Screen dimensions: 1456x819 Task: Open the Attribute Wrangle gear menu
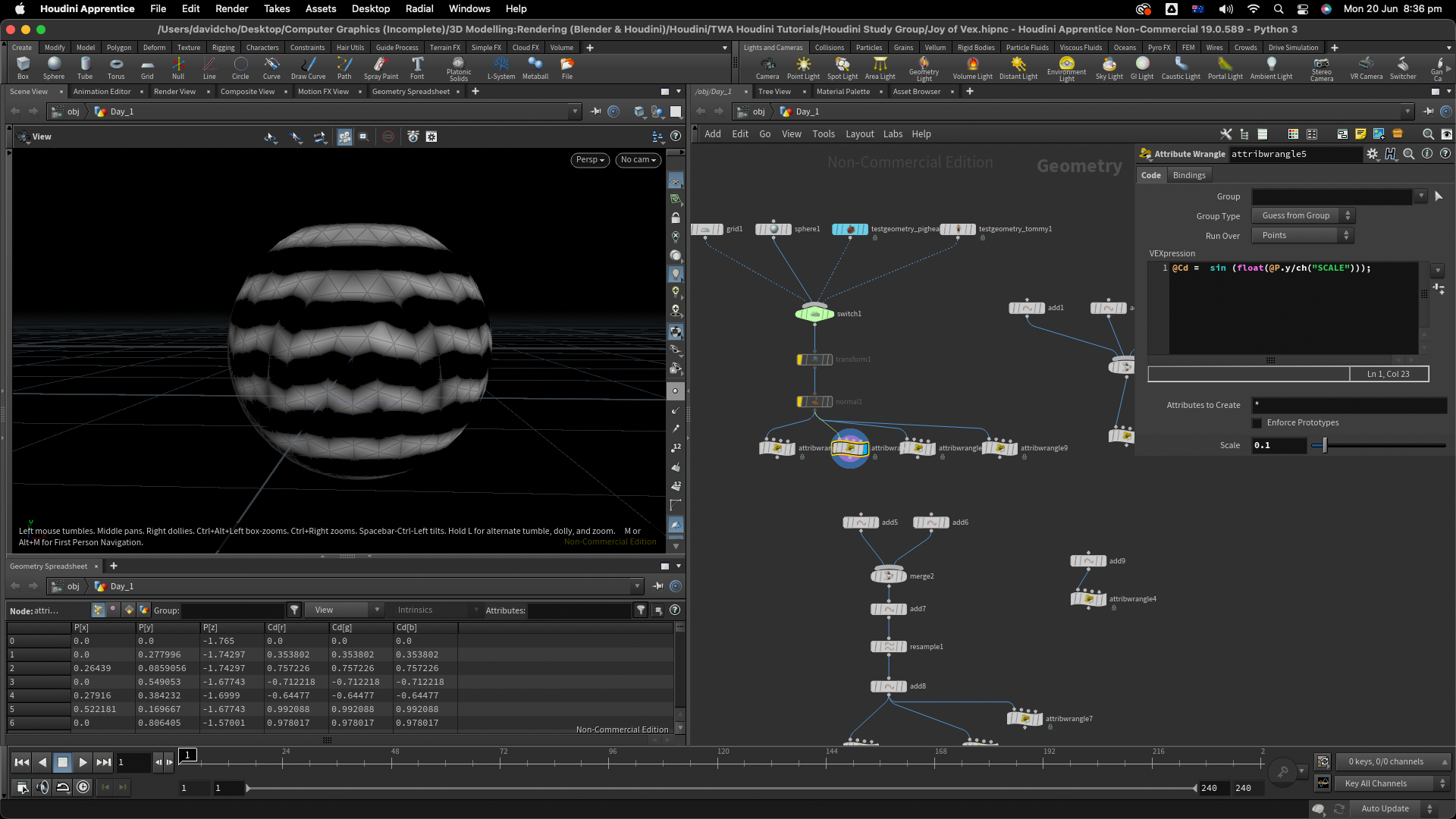tap(1372, 154)
